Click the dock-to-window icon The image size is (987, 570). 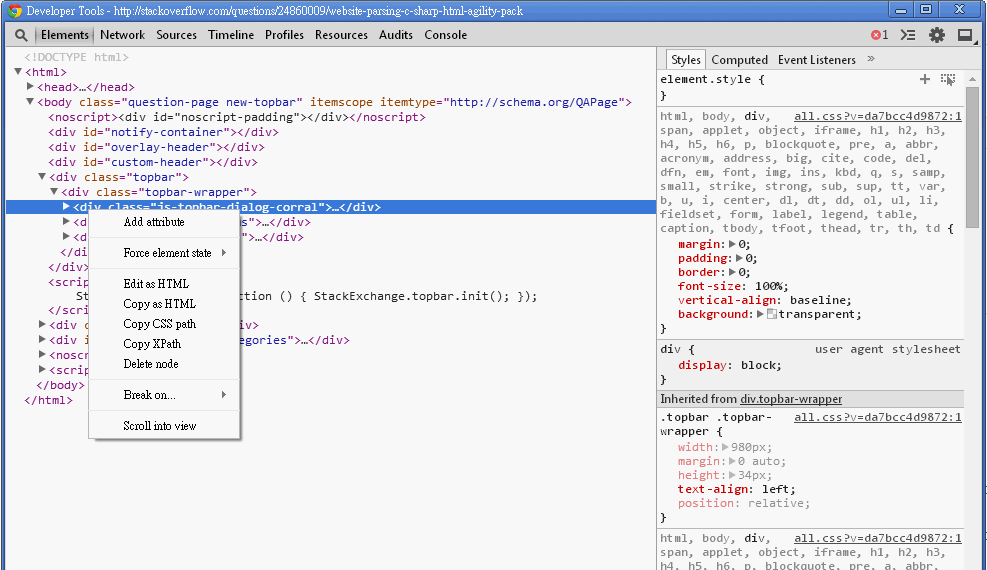pyautogui.click(x=966, y=35)
